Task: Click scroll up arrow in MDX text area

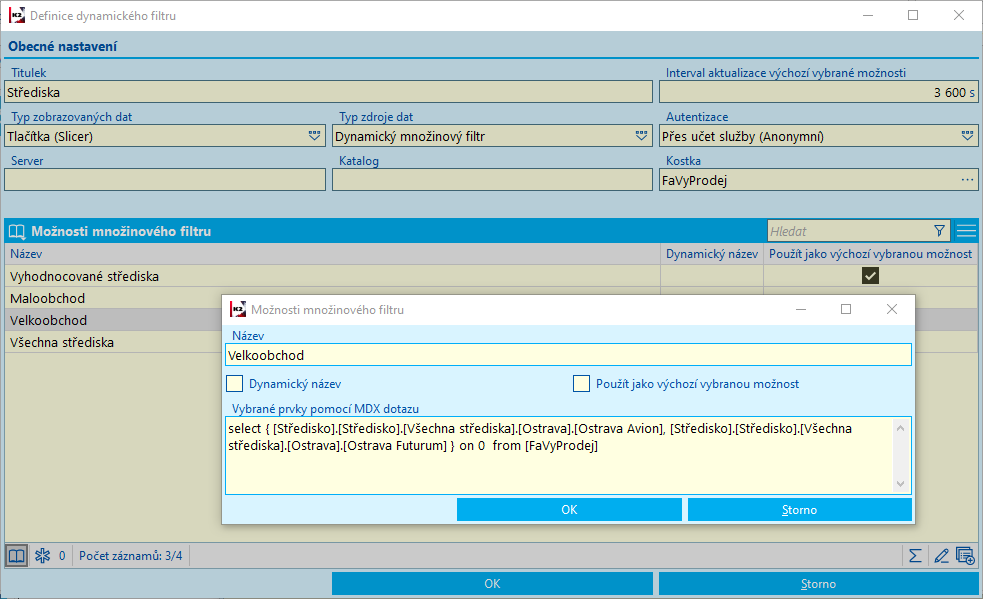Action: point(901,428)
